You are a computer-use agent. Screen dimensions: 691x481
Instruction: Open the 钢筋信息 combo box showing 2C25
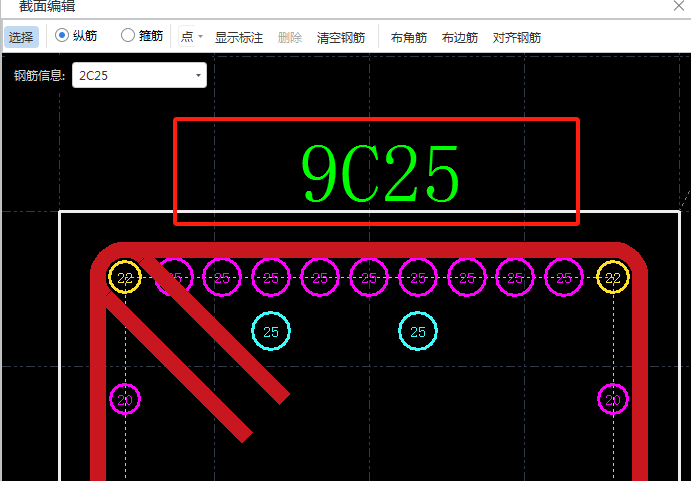click(x=139, y=75)
